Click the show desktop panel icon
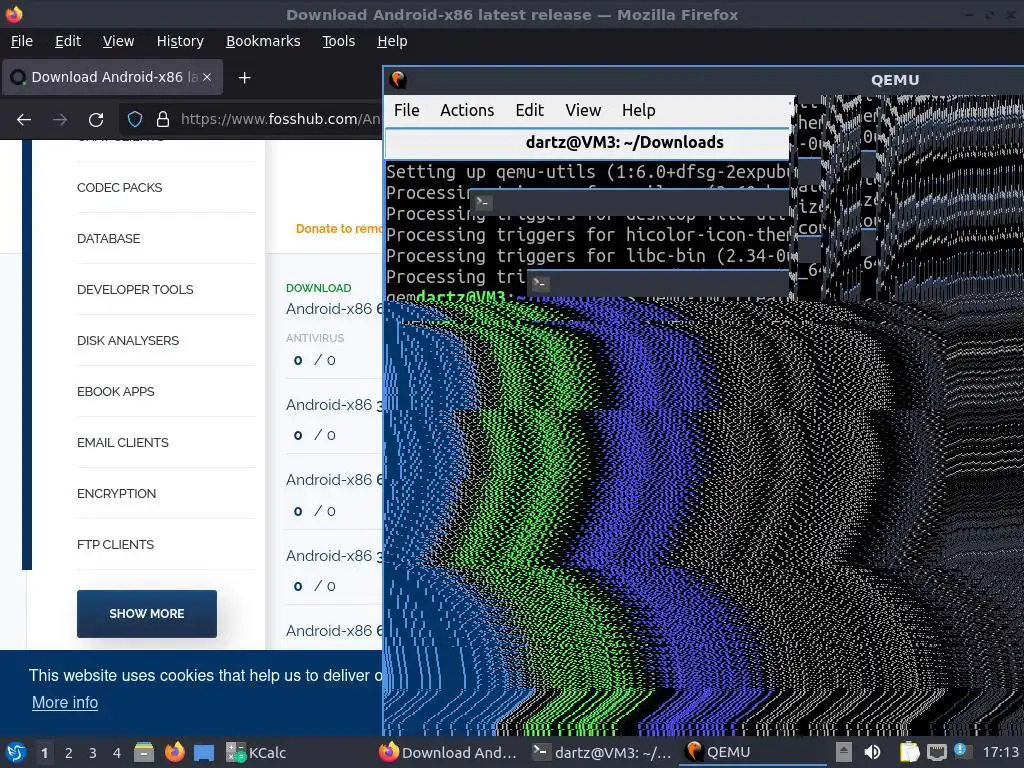Viewport: 1024px width, 768px height. click(204, 752)
